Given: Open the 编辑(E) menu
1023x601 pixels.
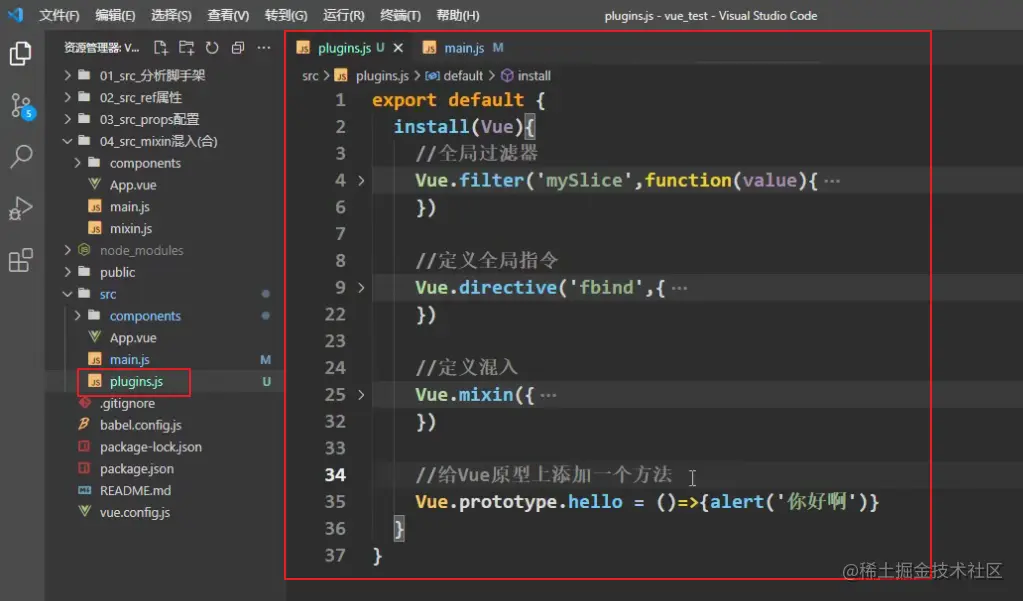Looking at the screenshot, I should (x=115, y=15).
